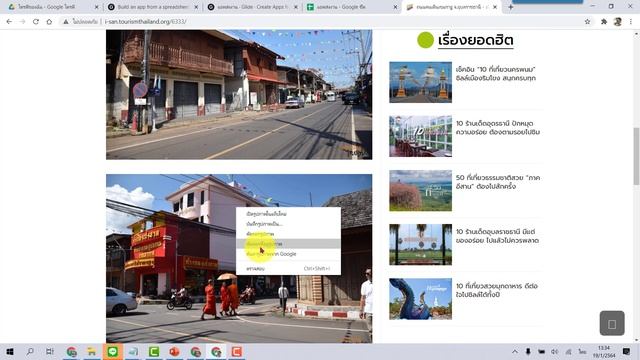This screenshot has height=360, width=640.
Task: Close the 'Build an app from a spreadsheet' tab
Action: [x=196, y=7]
